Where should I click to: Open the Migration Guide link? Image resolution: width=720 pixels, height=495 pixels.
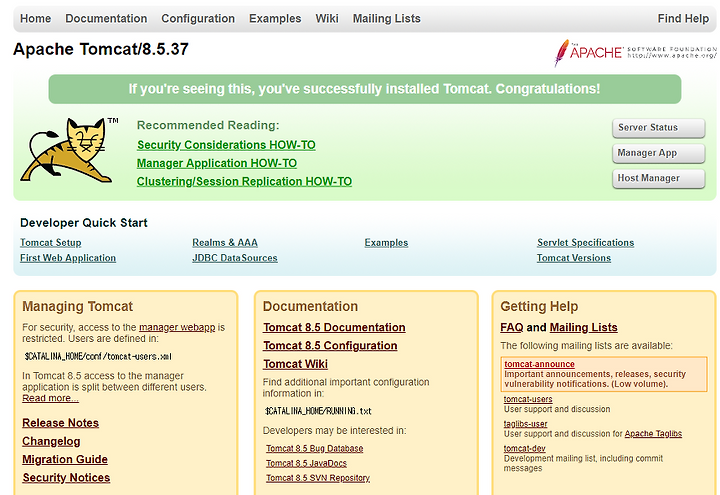coord(65,460)
